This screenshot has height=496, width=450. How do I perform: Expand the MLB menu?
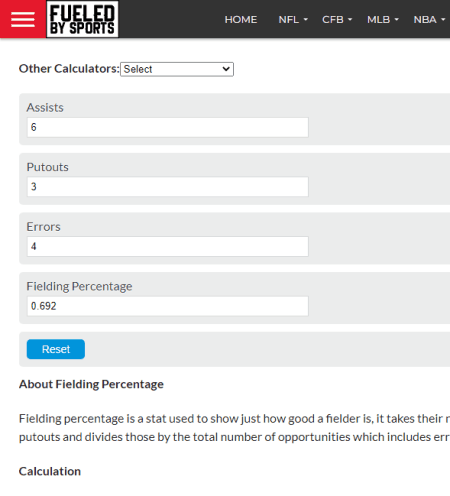click(383, 20)
